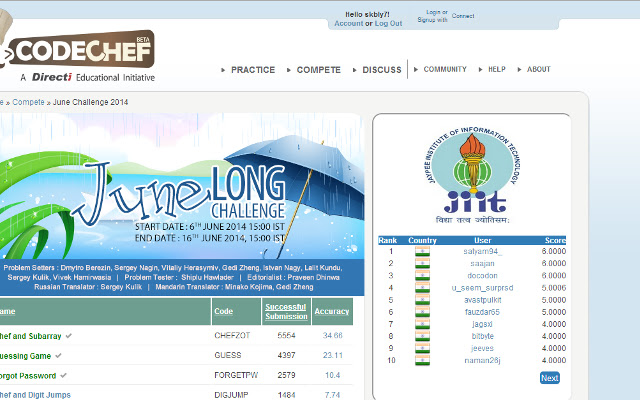This screenshot has height=400, width=640.
Task: Click India flag next to u_seem_surprsd
Action: 422,288
